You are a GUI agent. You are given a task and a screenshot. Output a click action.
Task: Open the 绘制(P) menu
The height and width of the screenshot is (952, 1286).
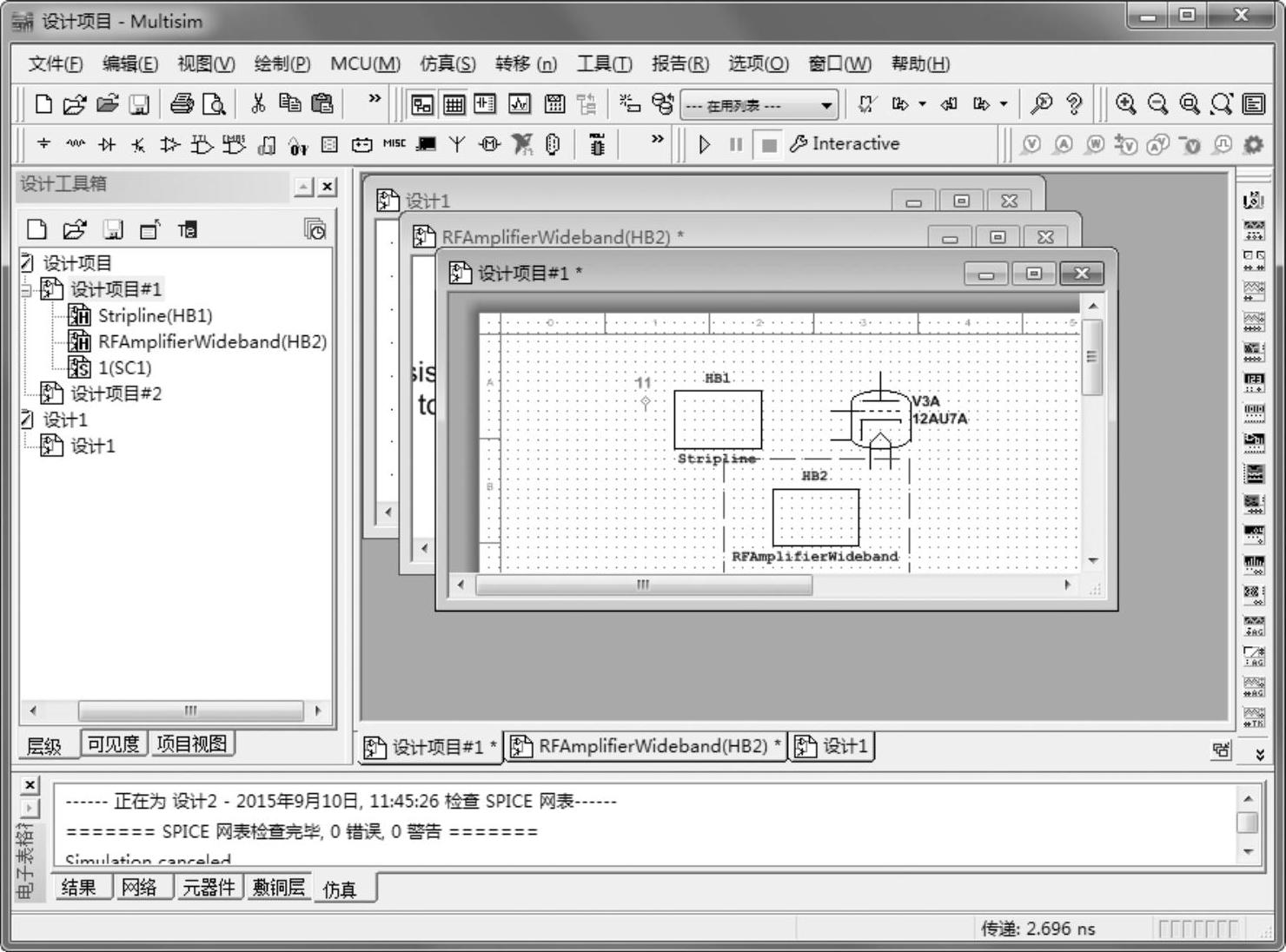(x=282, y=63)
